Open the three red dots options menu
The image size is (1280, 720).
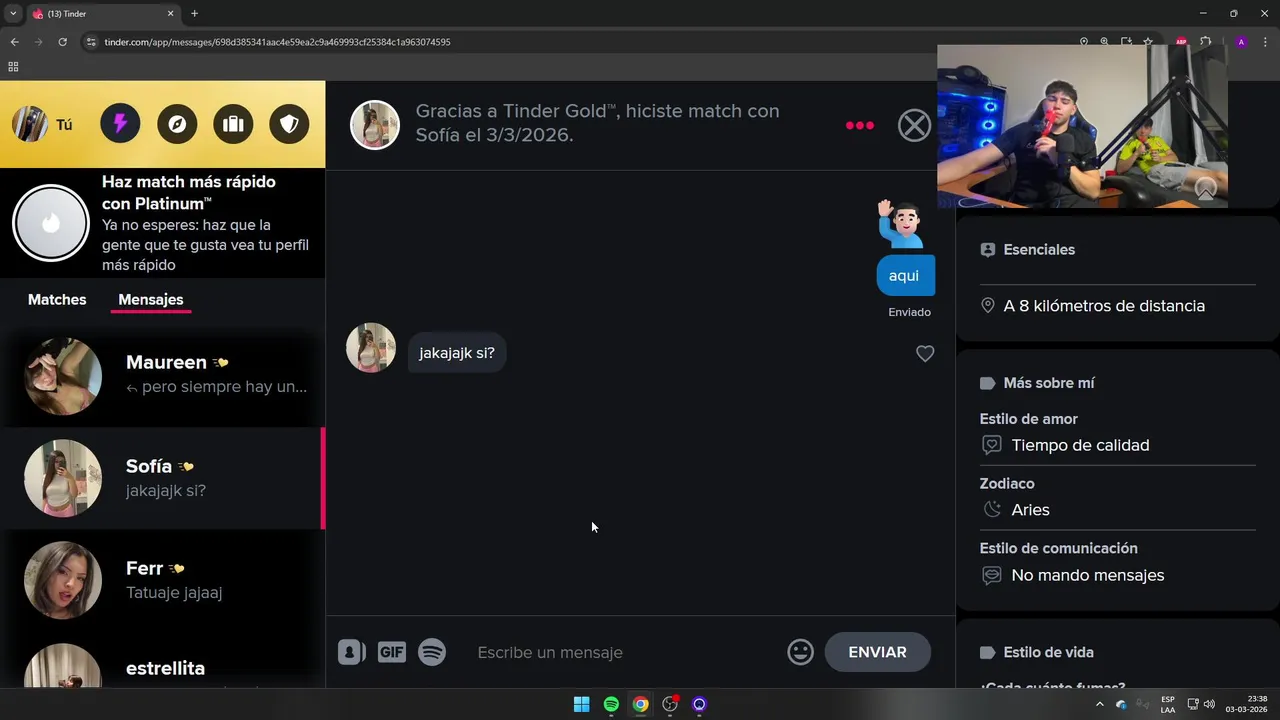tap(860, 125)
